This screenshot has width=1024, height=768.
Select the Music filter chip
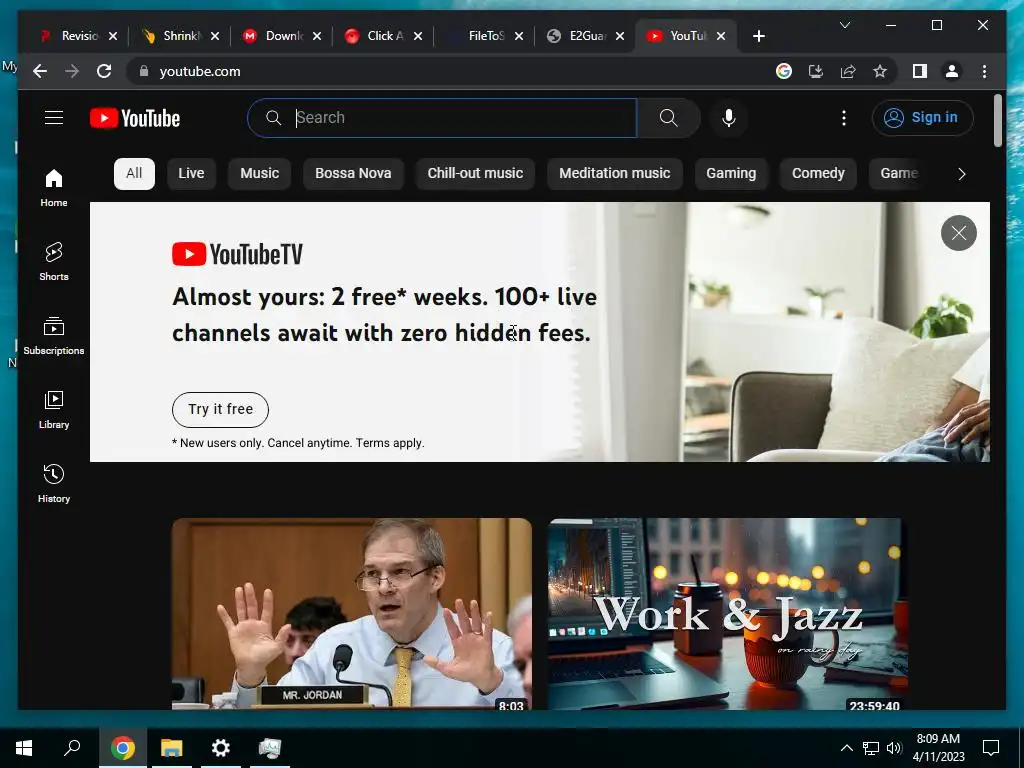pos(259,174)
